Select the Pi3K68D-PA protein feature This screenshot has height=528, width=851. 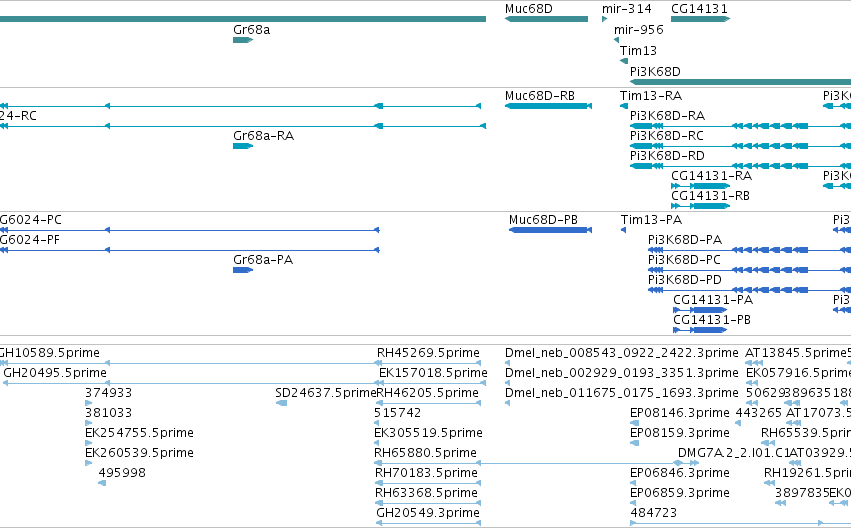[x=685, y=240]
